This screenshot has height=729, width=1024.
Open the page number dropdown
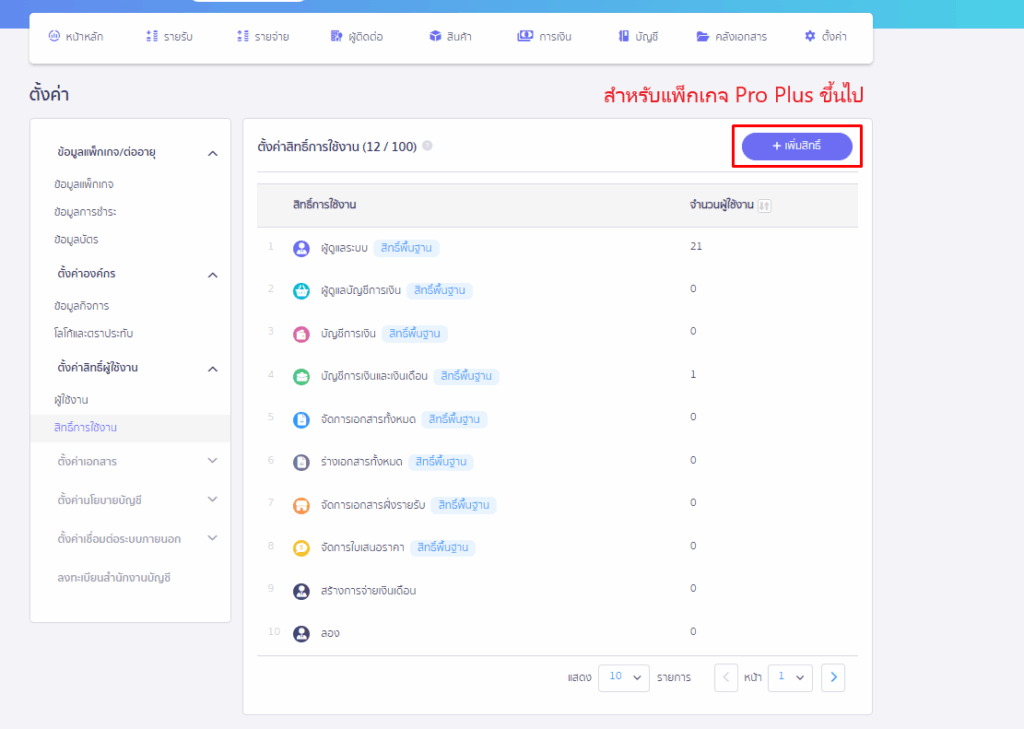point(790,677)
